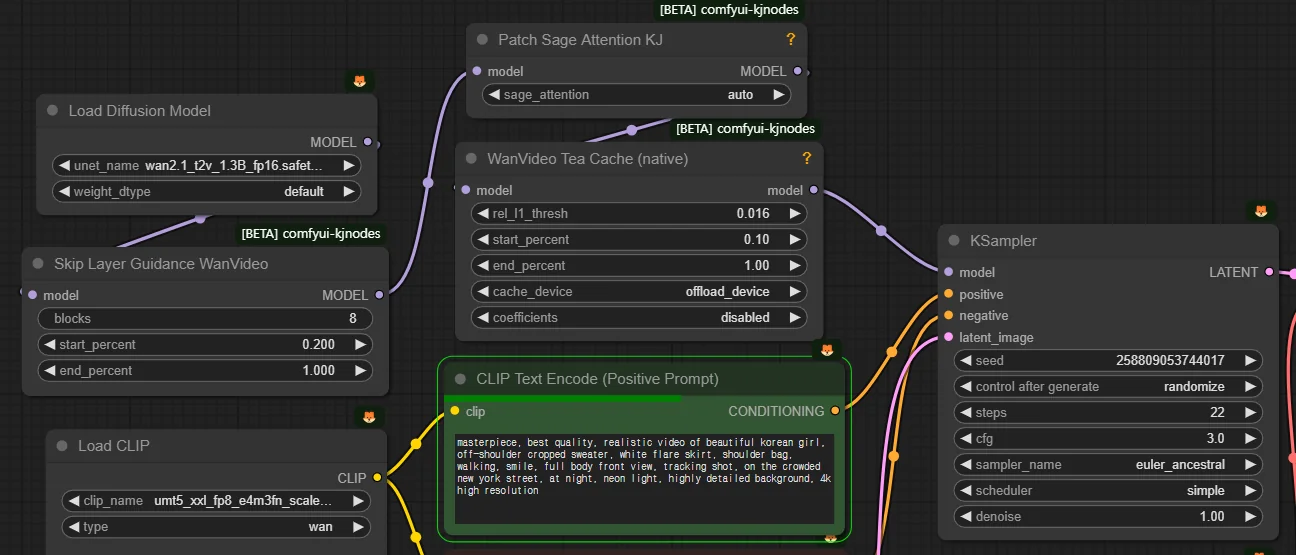Open the clip_name umt5_xxl dropdown
Viewport: 1296px width, 555px height.
coord(215,500)
